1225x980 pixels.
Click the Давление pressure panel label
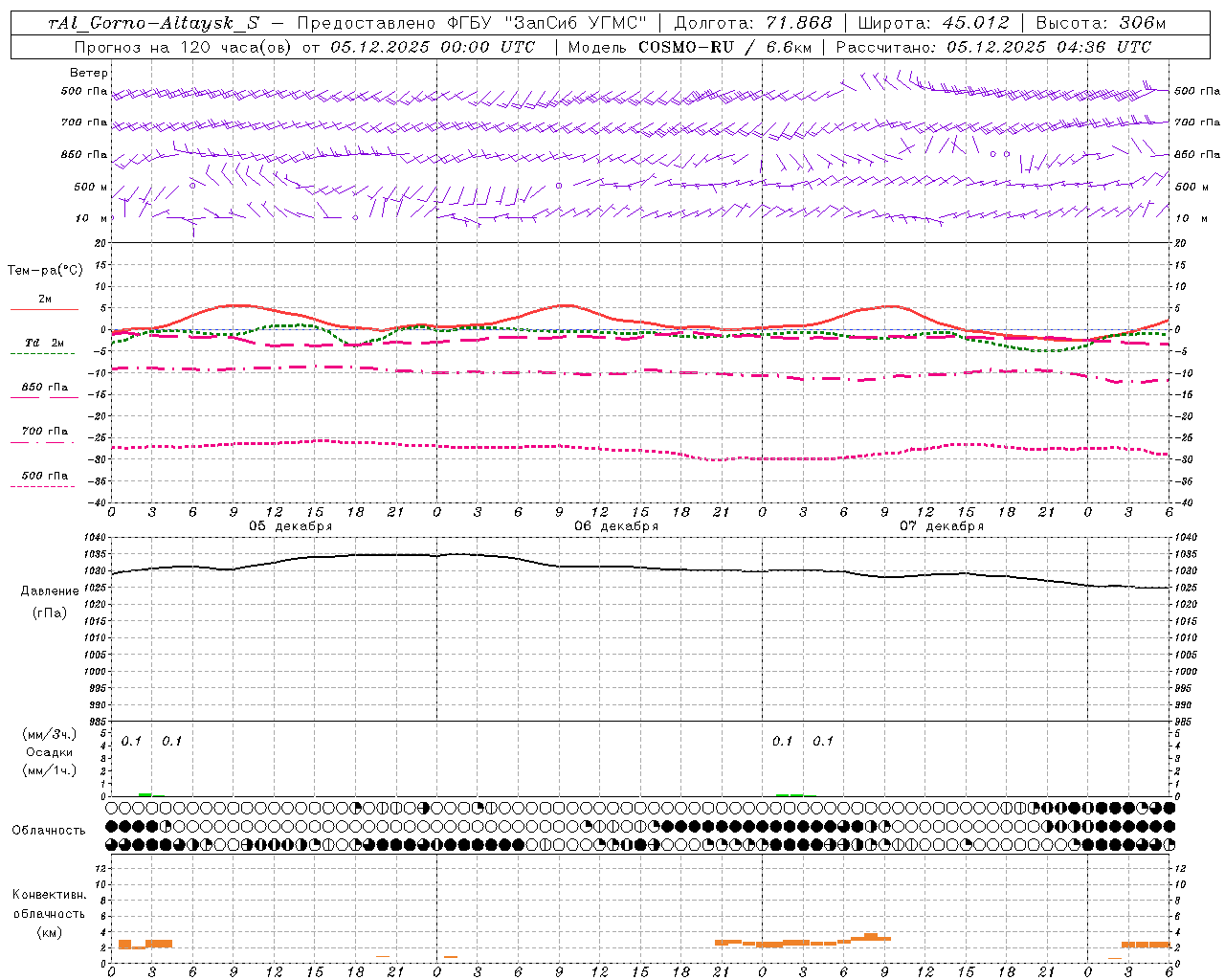pos(50,591)
